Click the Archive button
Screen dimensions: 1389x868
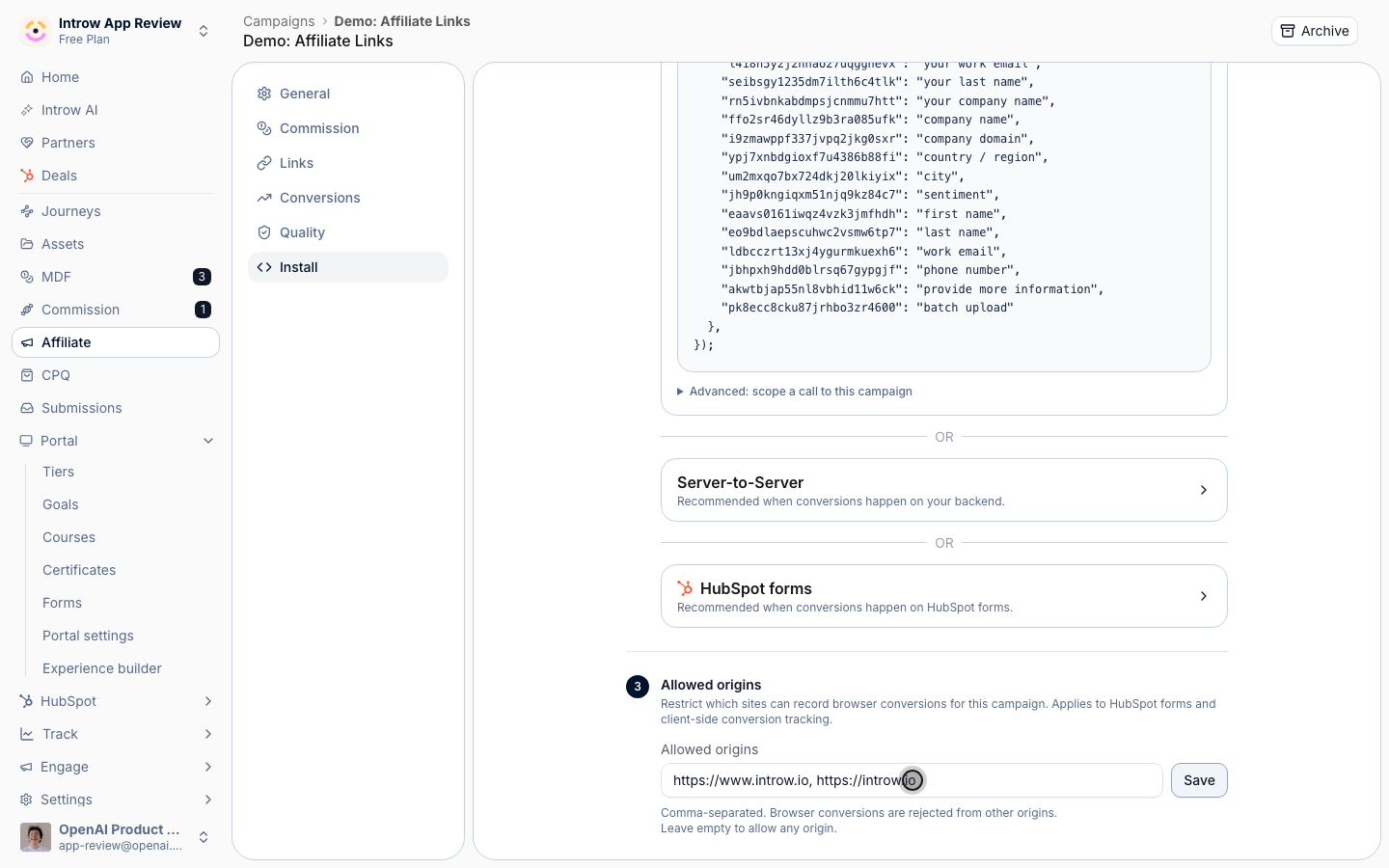click(1315, 31)
